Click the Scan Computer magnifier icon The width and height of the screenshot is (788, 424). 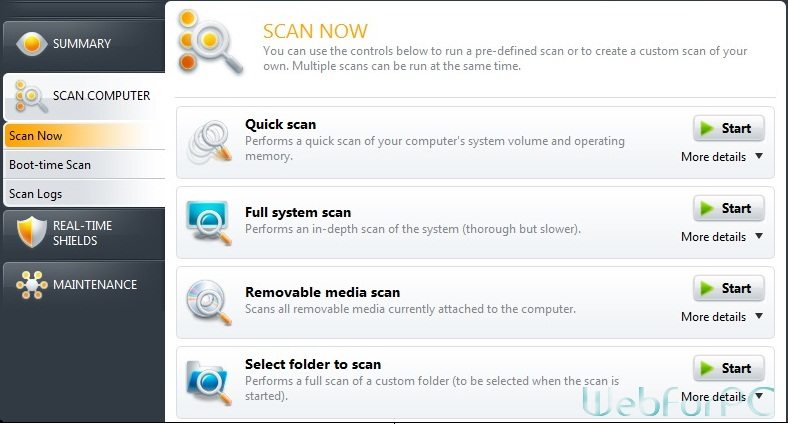click(31, 96)
